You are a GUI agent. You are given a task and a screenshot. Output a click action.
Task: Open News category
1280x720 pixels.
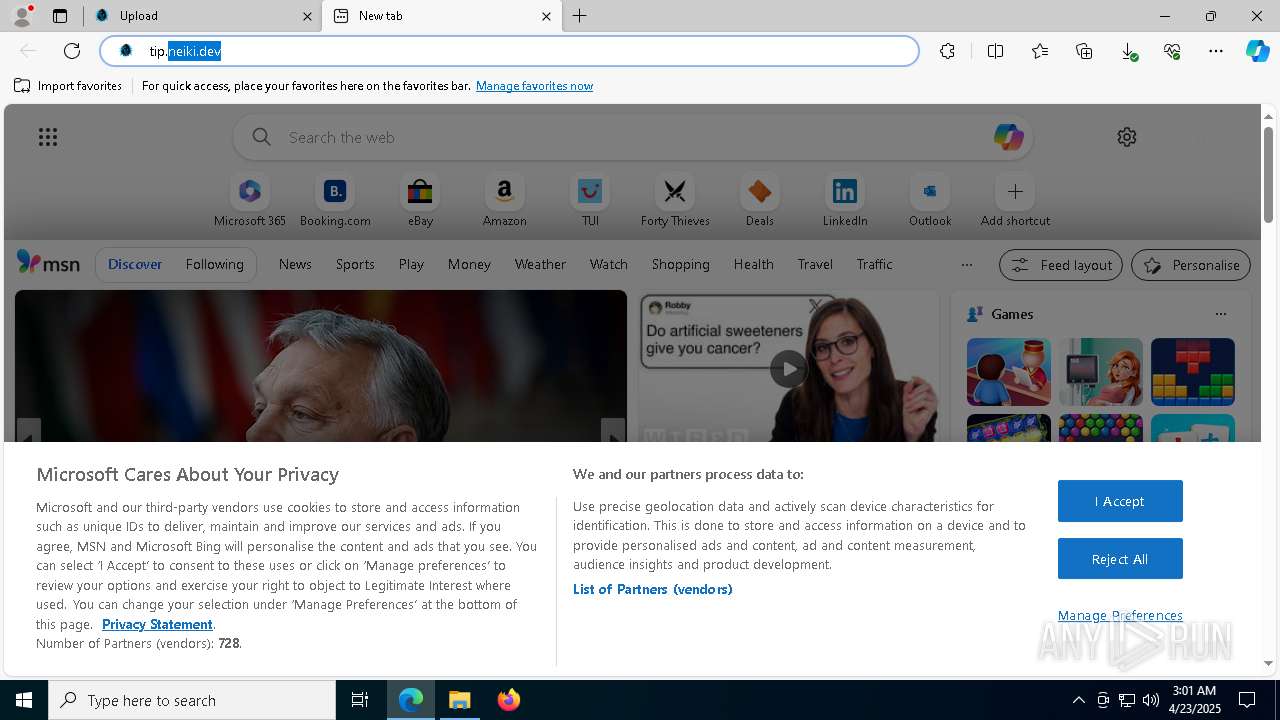point(295,264)
